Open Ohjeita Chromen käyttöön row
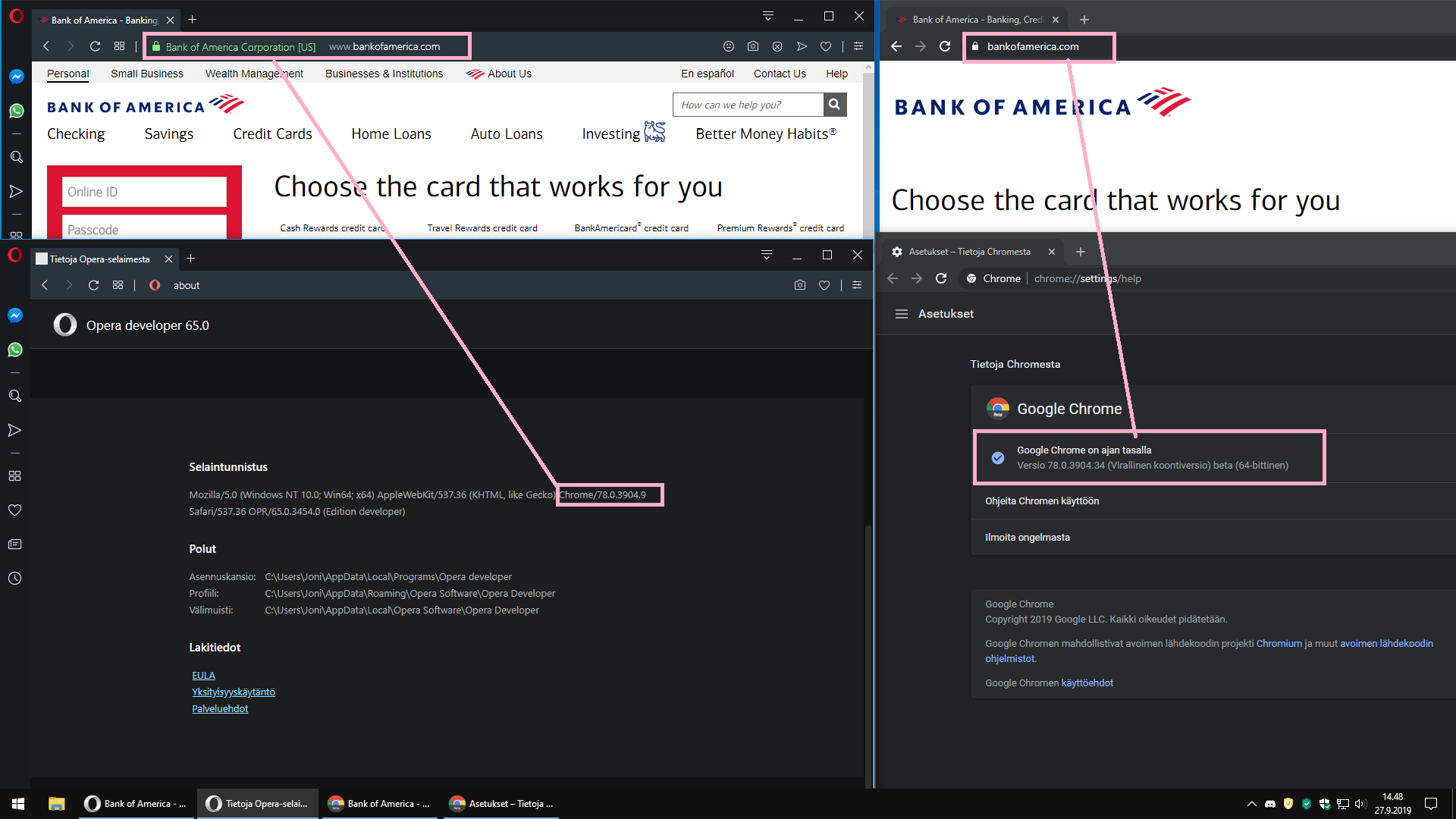This screenshot has width=1456, height=819. (x=1041, y=501)
